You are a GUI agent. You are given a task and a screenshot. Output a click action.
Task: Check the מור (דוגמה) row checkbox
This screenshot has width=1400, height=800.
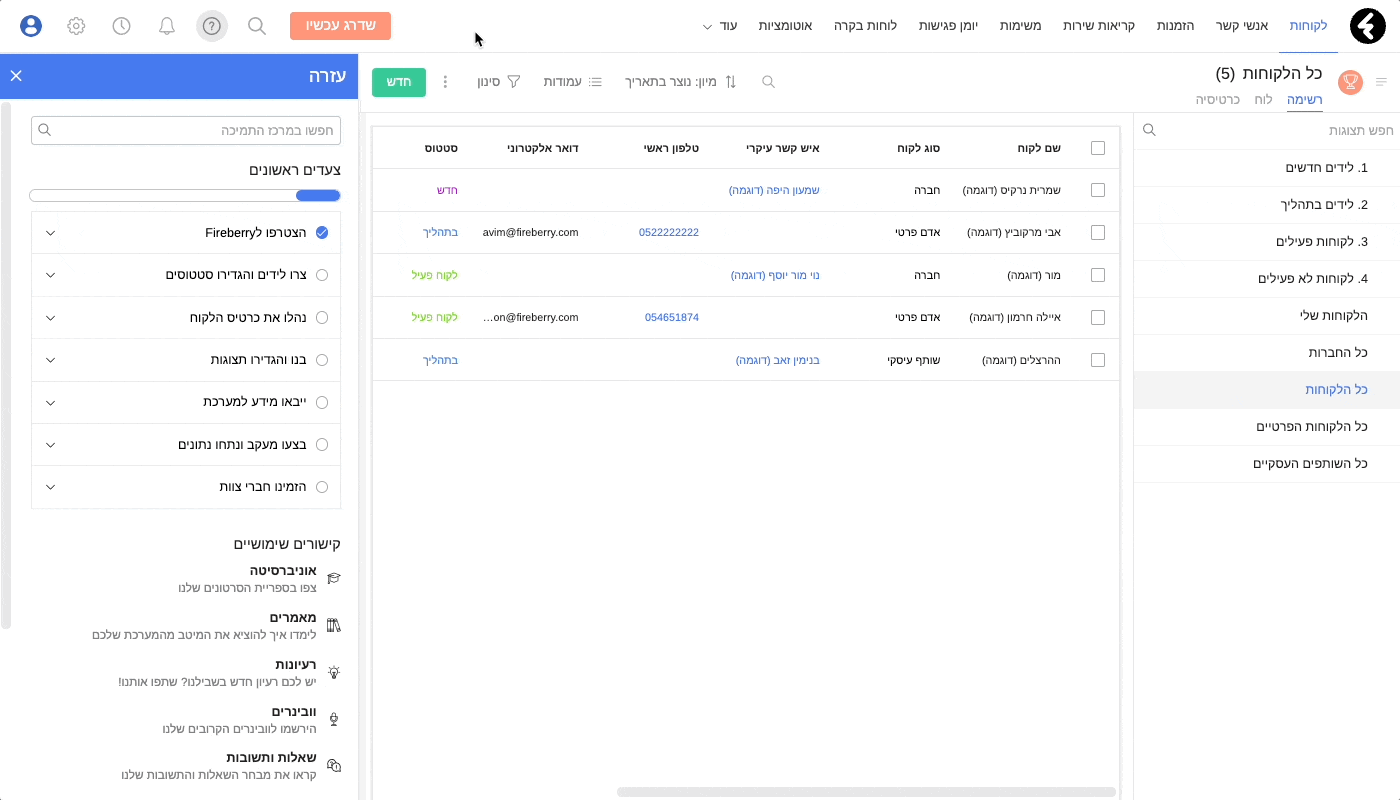[1098, 275]
